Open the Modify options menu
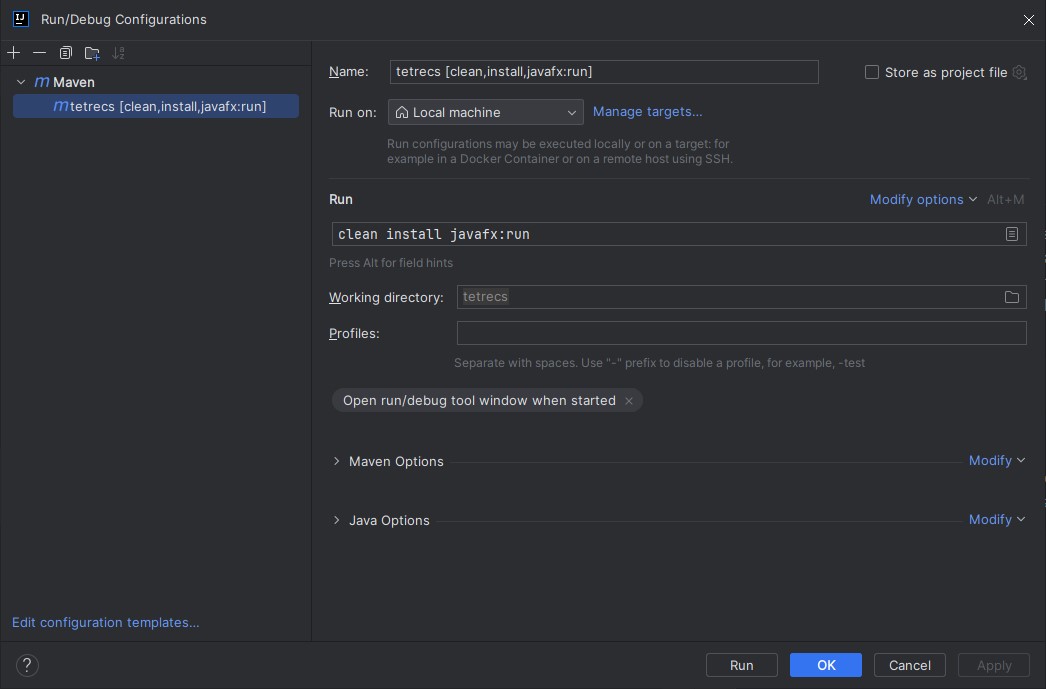The height and width of the screenshot is (689, 1046). pos(920,199)
